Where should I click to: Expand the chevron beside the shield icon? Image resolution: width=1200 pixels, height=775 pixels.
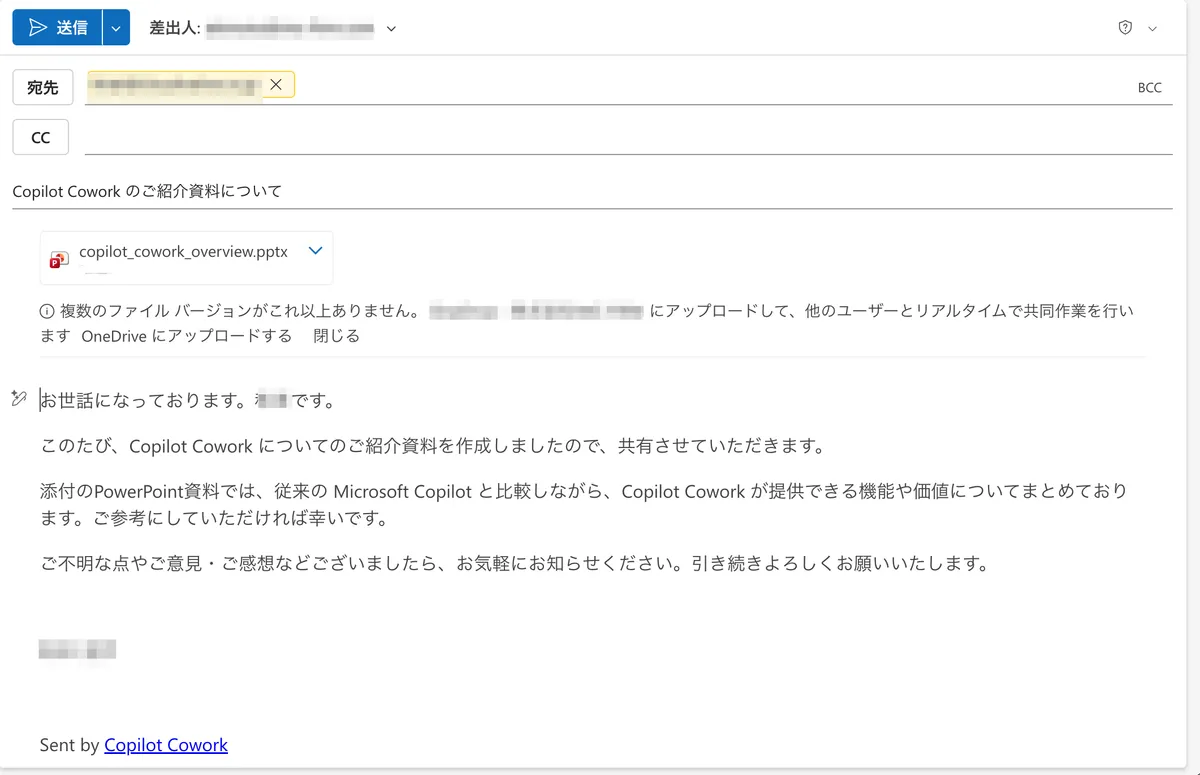[1152, 29]
